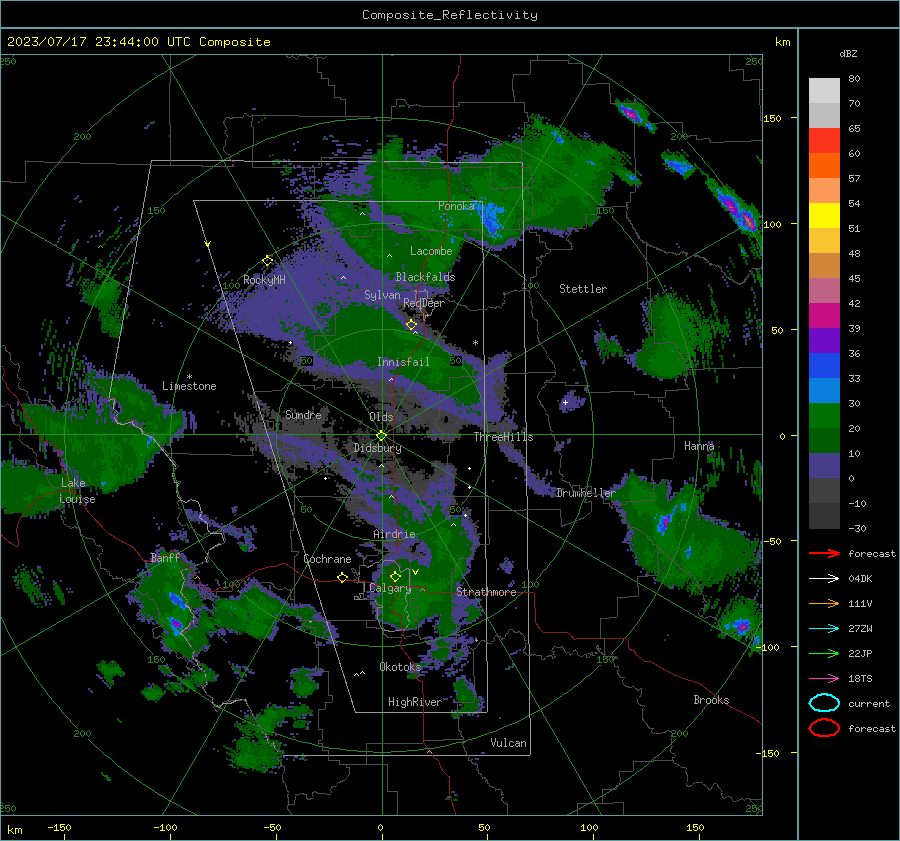Click the Stettler city label
The image size is (900, 841).
click(x=583, y=289)
